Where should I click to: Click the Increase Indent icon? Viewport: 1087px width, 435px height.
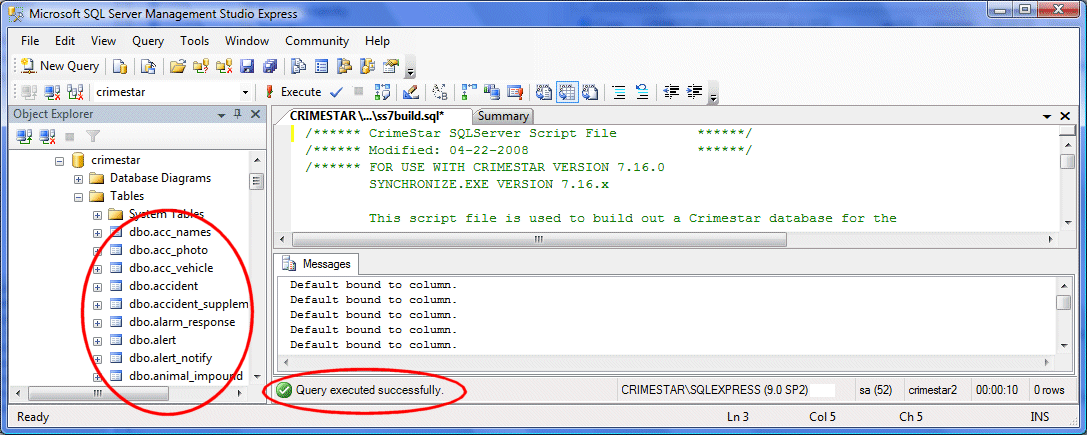(694, 92)
